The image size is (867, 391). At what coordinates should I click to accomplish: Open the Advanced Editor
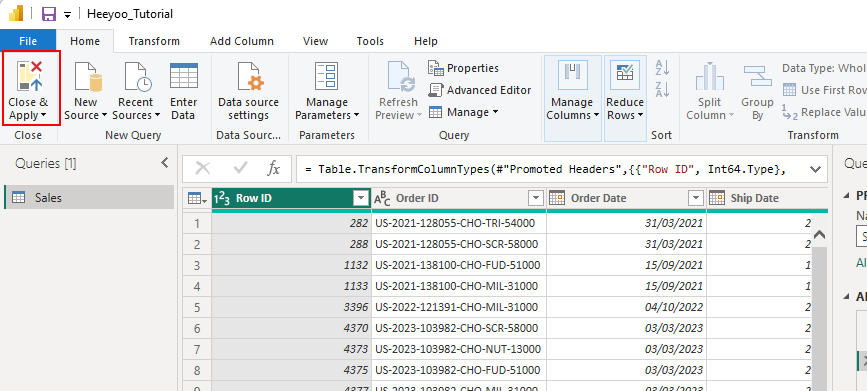480,90
